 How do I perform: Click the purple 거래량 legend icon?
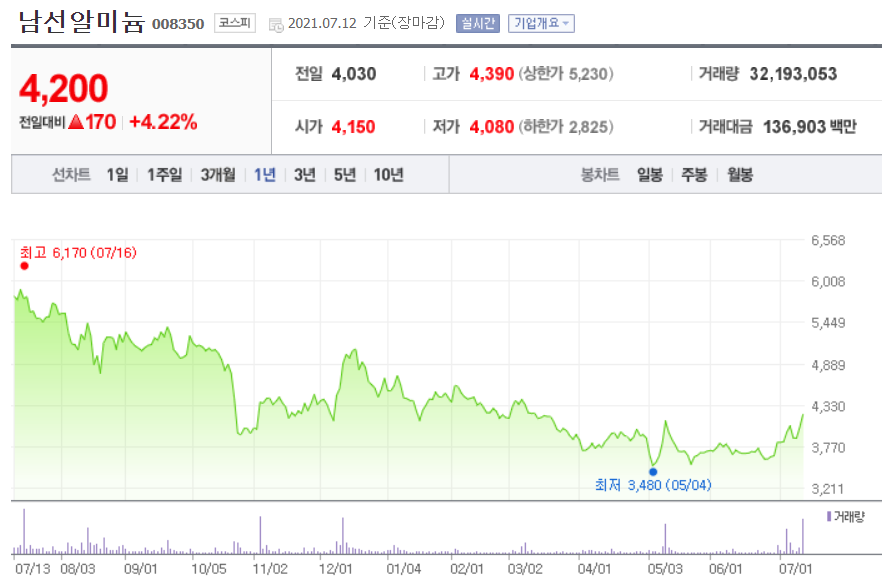tap(829, 517)
